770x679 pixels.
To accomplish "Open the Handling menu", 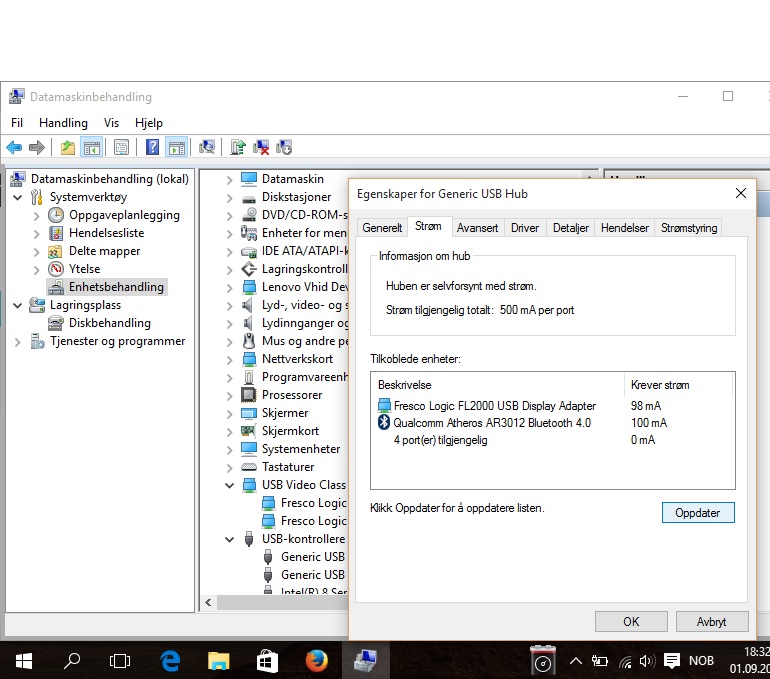I will click(x=63, y=123).
